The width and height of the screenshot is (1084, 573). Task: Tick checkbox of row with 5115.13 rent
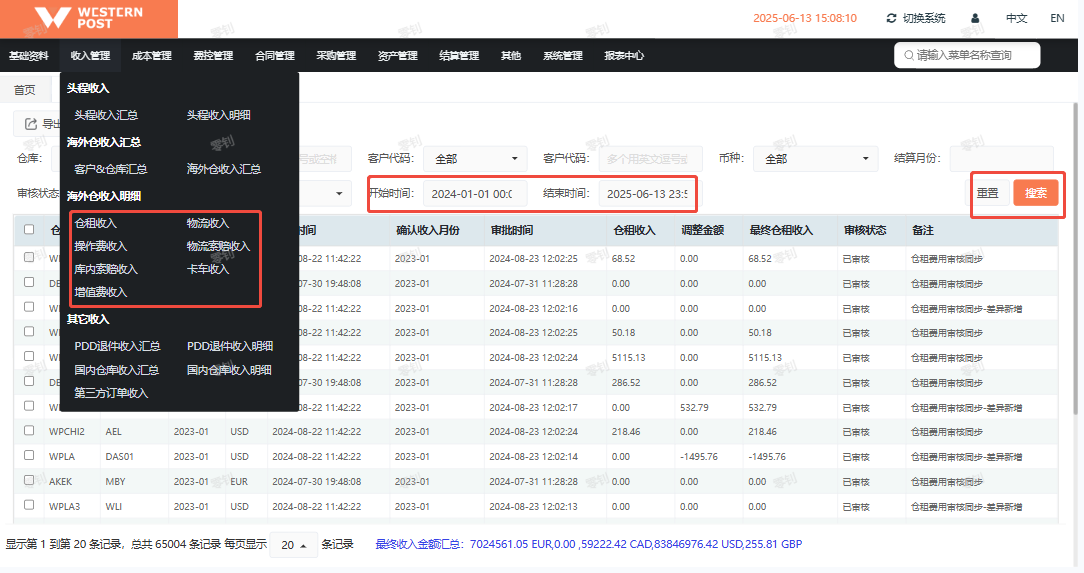29,357
